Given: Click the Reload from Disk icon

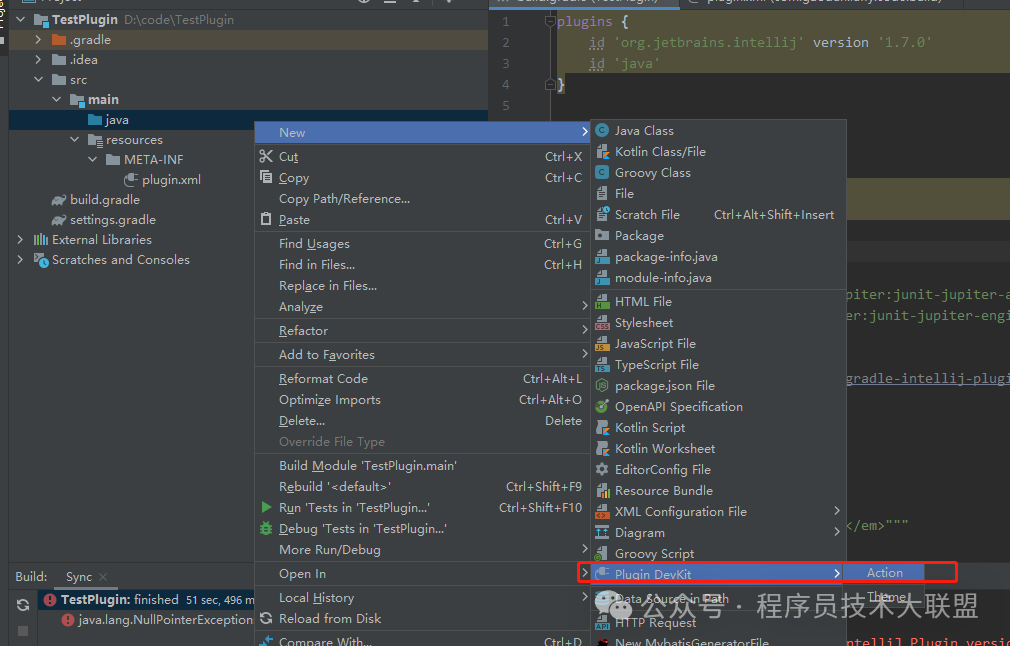Looking at the screenshot, I should tap(266, 618).
